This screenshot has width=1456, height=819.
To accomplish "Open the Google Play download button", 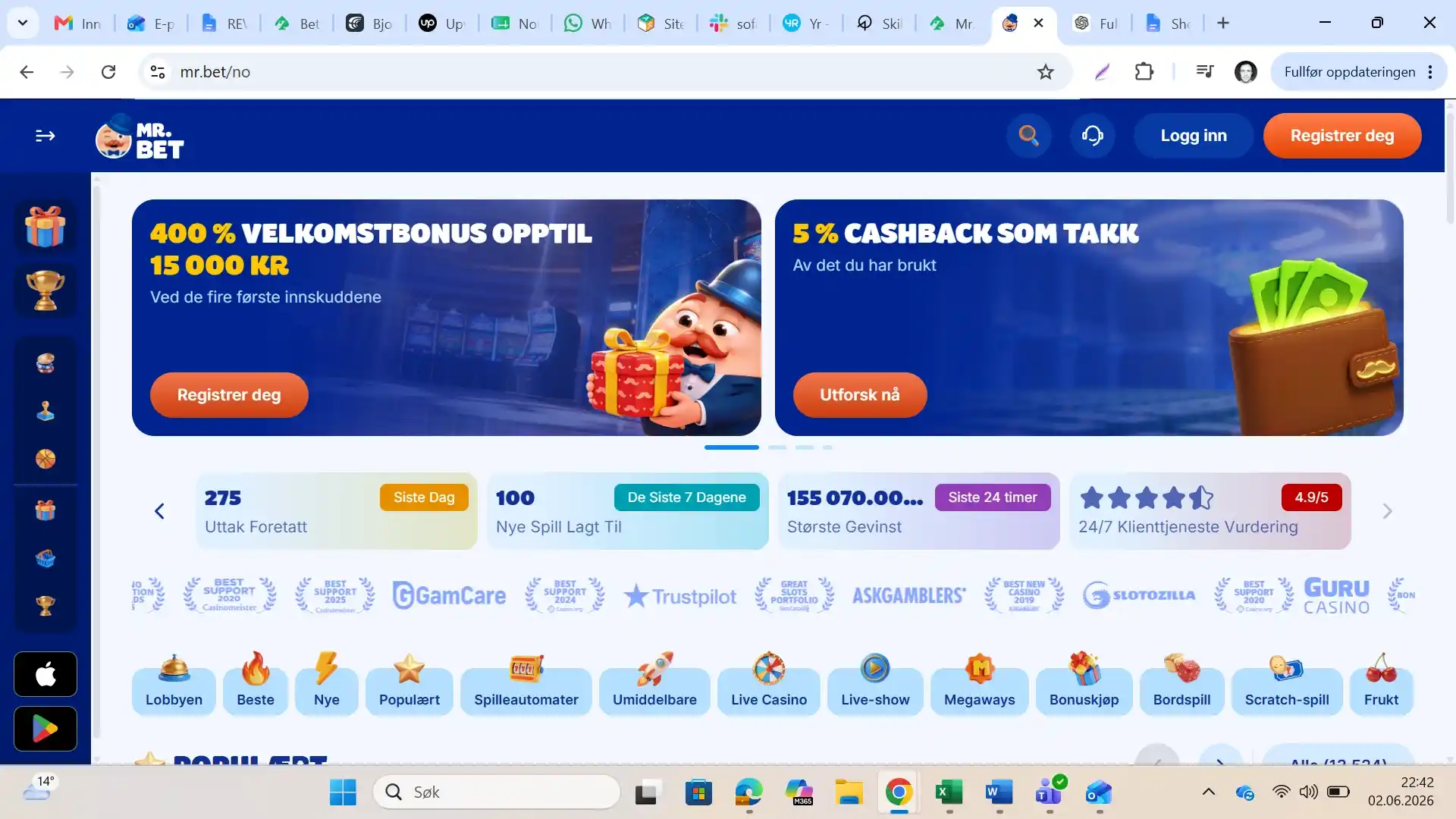I will (x=45, y=729).
